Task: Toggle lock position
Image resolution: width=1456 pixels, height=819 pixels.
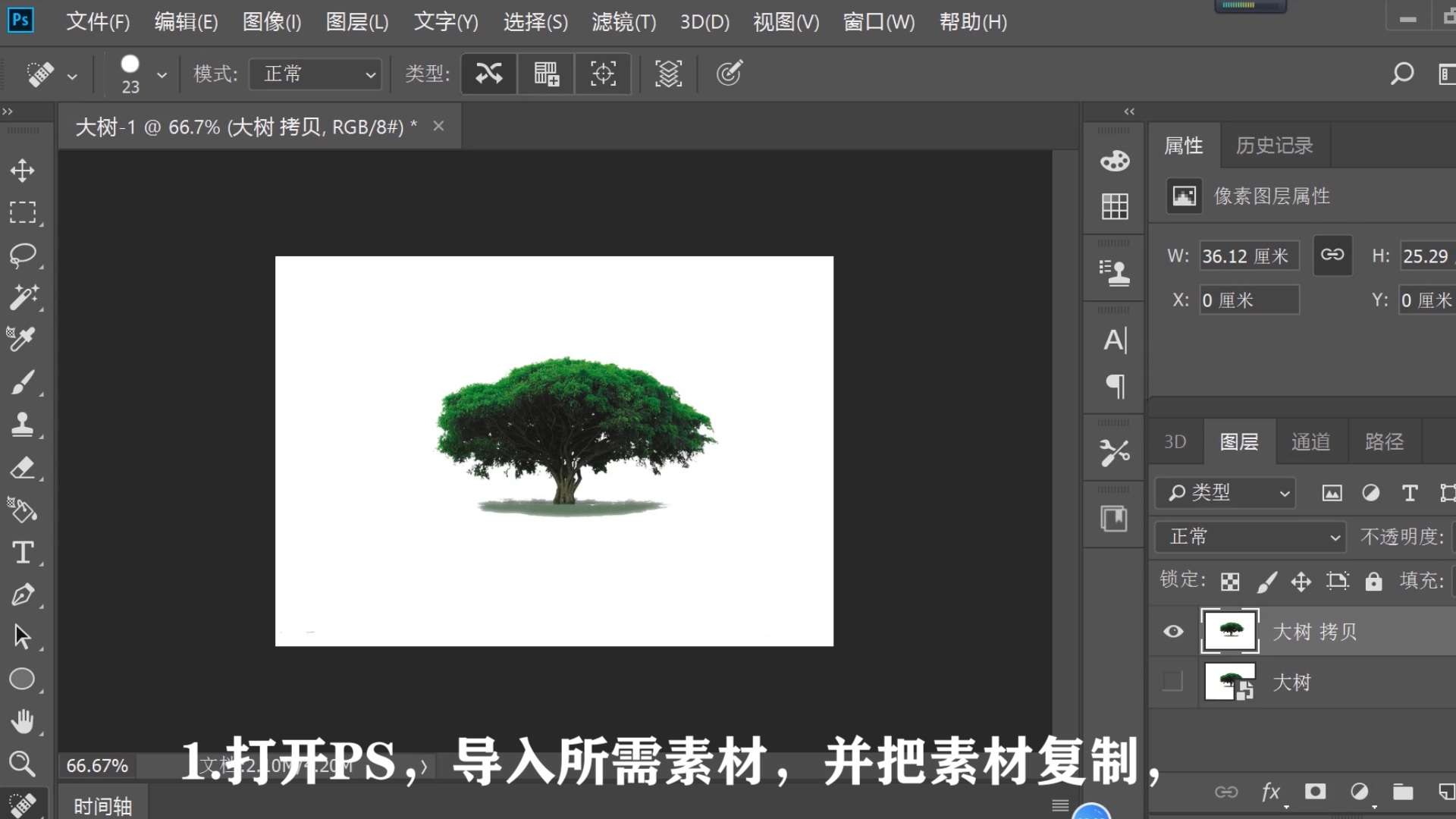Action: (x=1301, y=582)
